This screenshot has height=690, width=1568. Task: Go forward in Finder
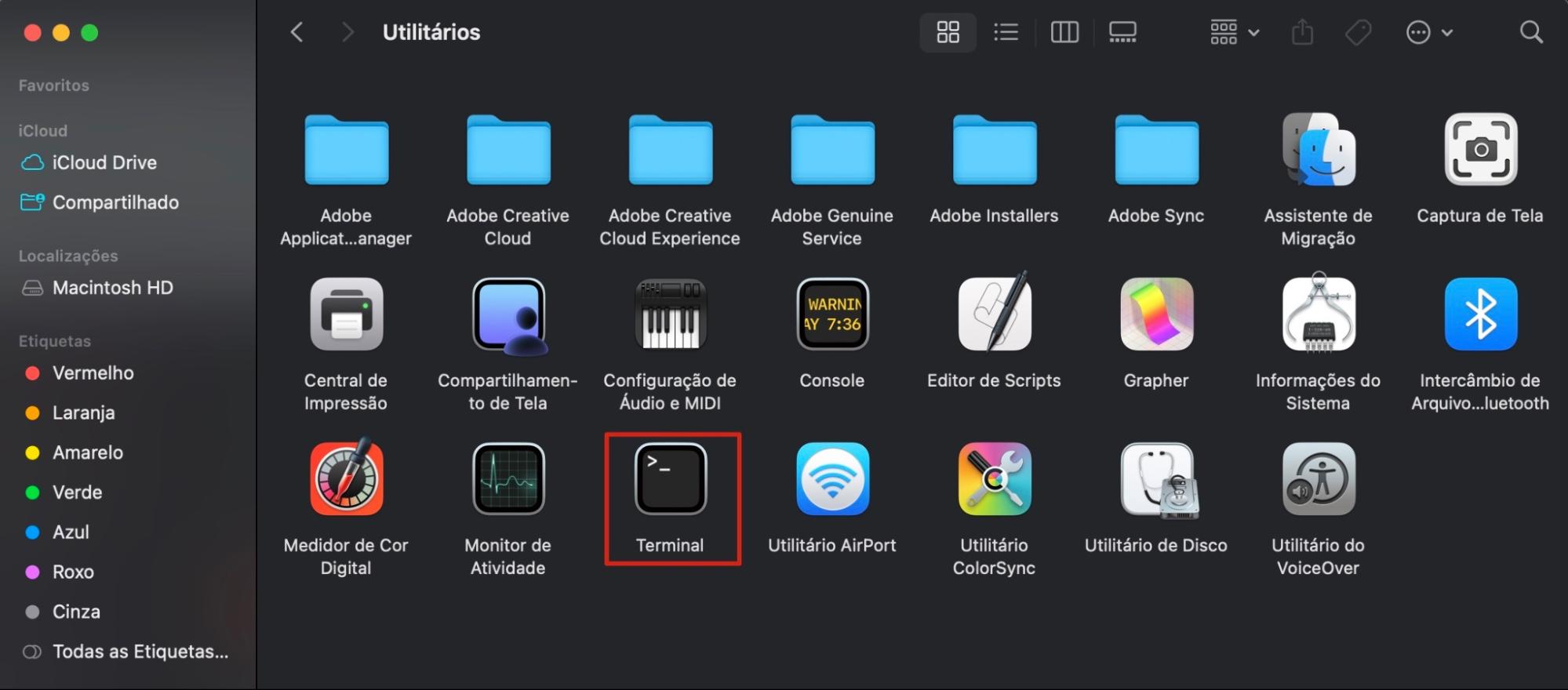tap(347, 32)
